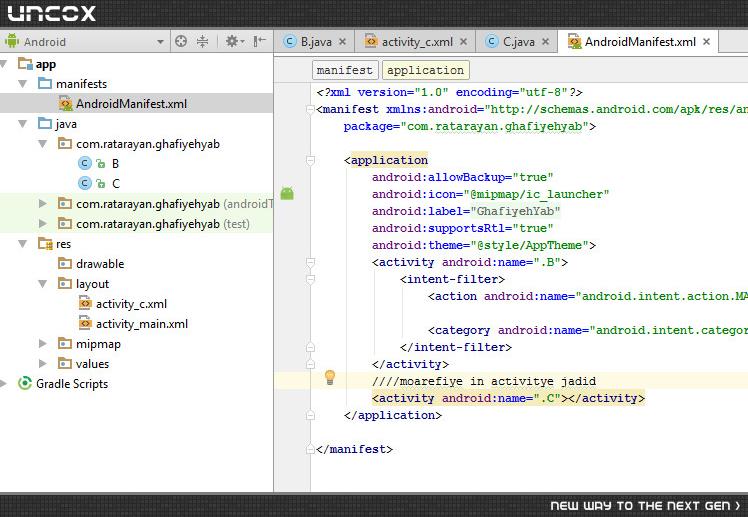Fold the activity .B tag in the gutter
Viewport: 748px width, 517px height.
coord(310,262)
